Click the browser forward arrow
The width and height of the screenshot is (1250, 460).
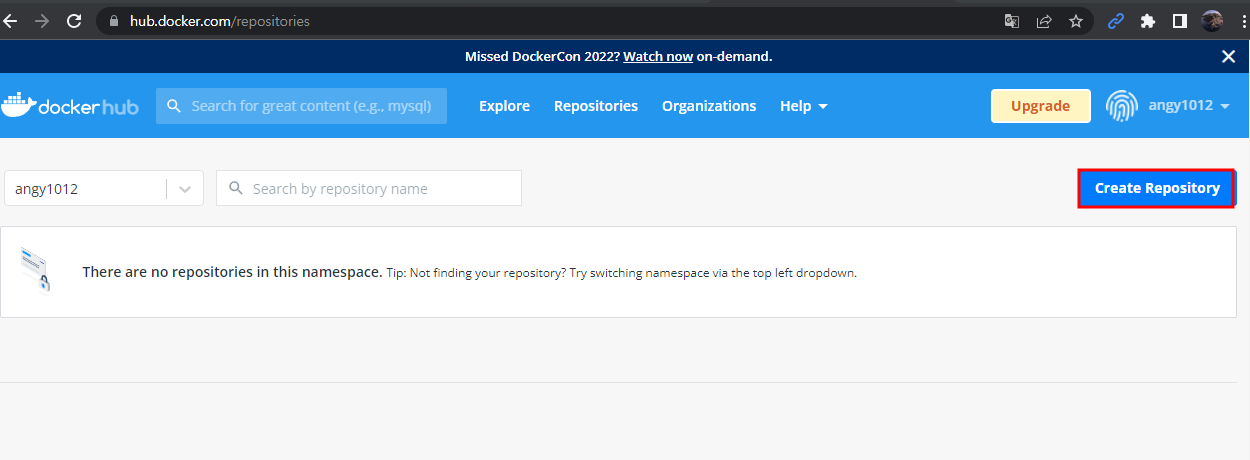tap(41, 20)
